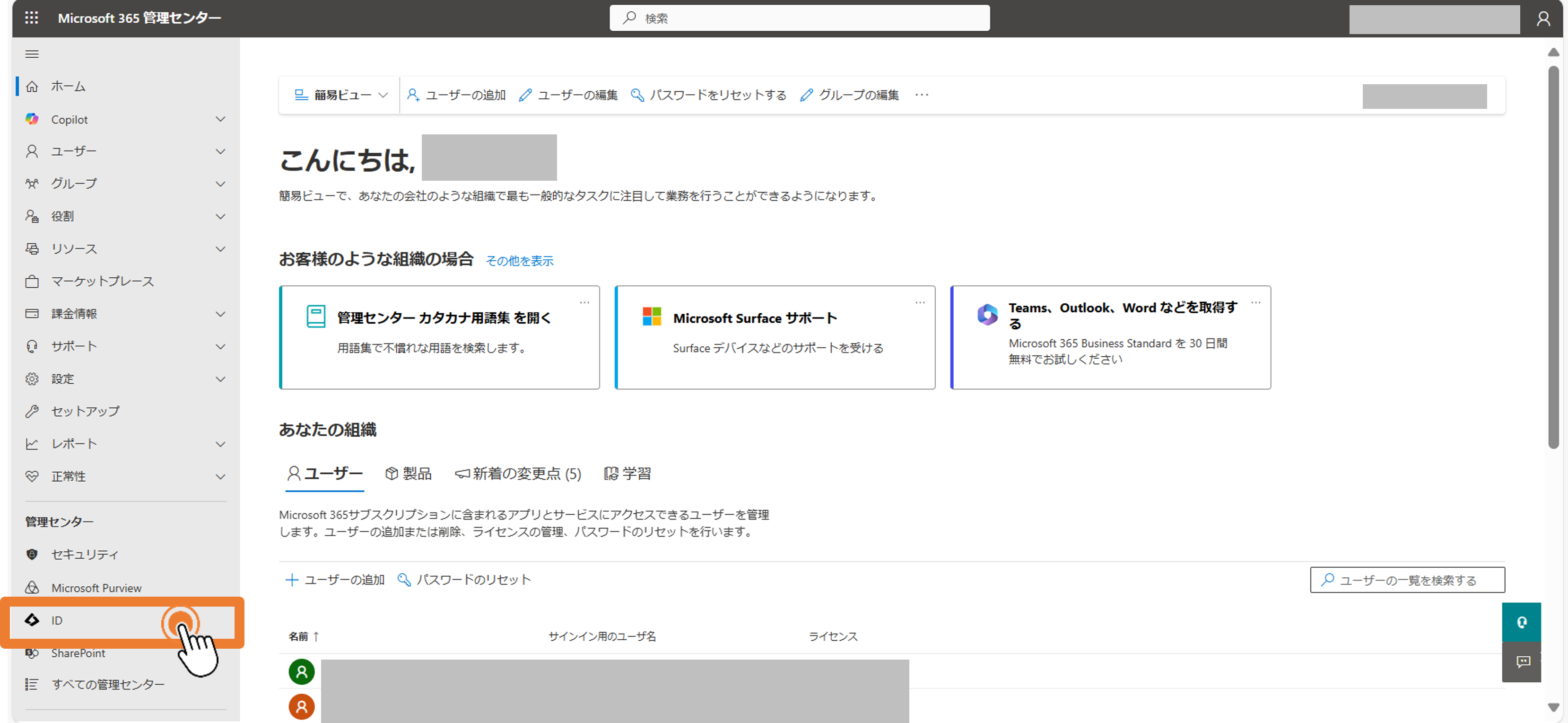
Task: Open the toolbar more options ellipsis
Action: (x=922, y=95)
